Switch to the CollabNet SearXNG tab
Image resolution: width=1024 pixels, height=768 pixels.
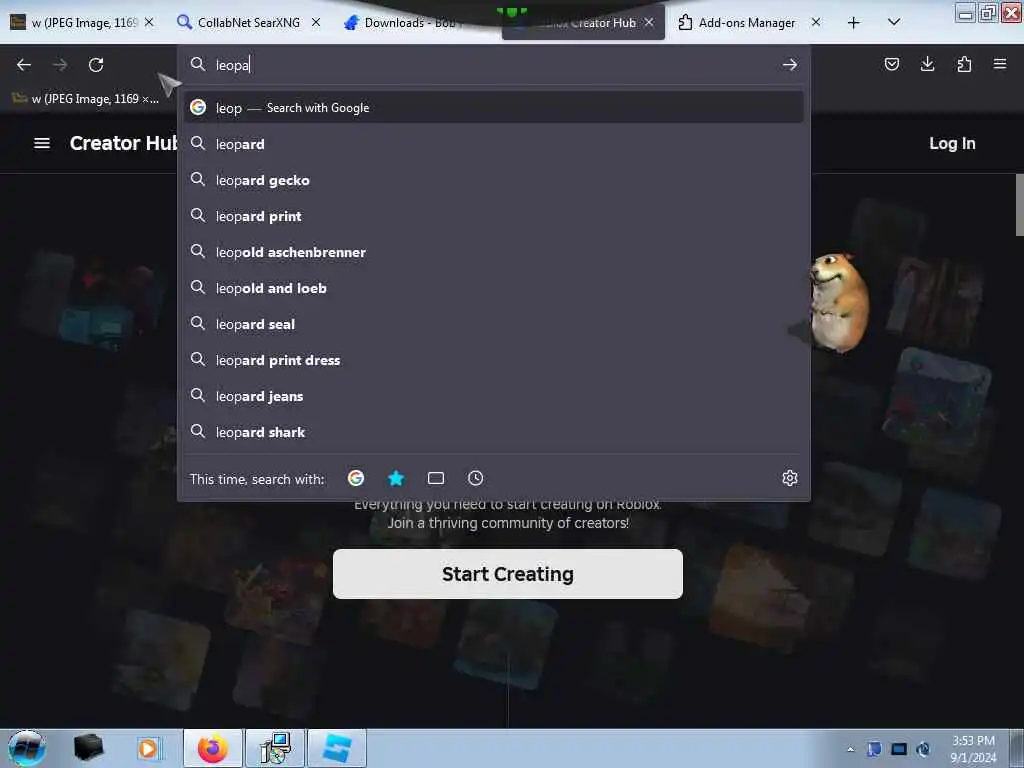click(249, 23)
